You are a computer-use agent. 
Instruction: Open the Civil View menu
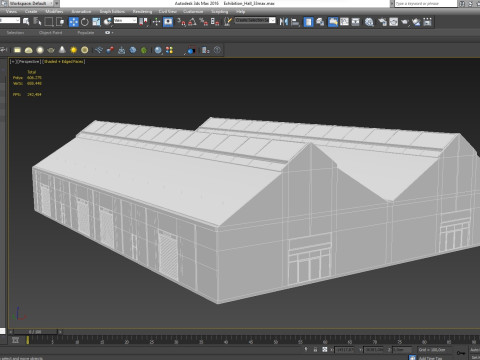point(168,12)
